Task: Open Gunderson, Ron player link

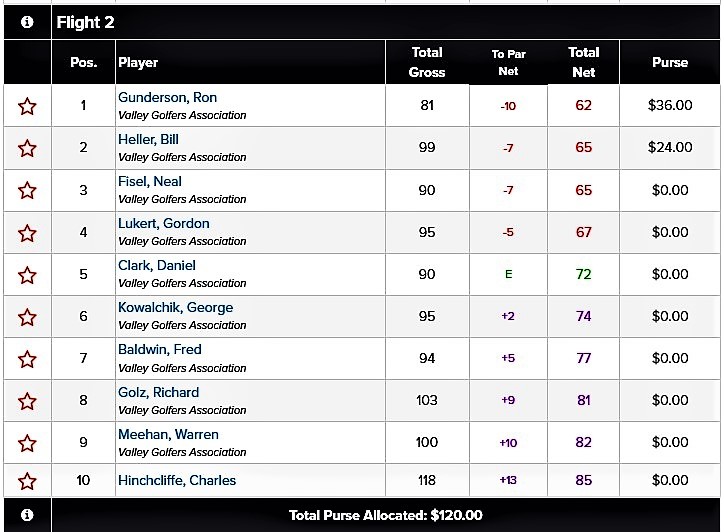Action: 167,97
